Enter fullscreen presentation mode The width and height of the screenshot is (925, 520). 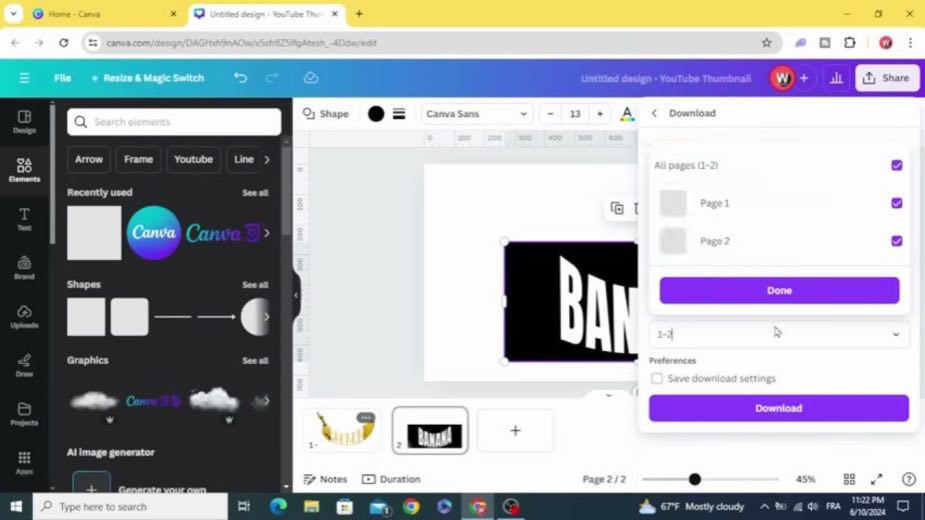coord(877,479)
